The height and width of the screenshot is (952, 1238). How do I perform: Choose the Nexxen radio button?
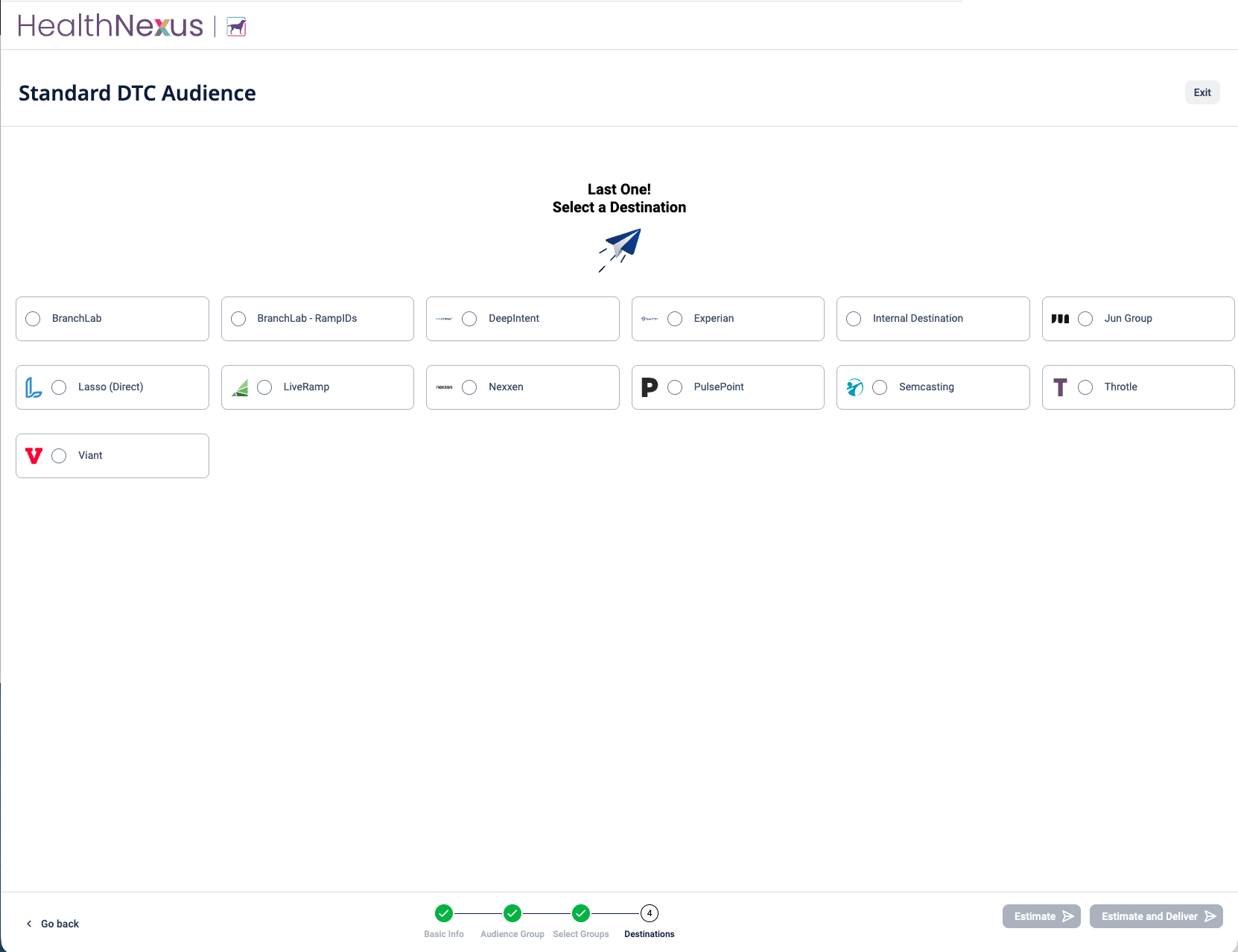point(469,387)
